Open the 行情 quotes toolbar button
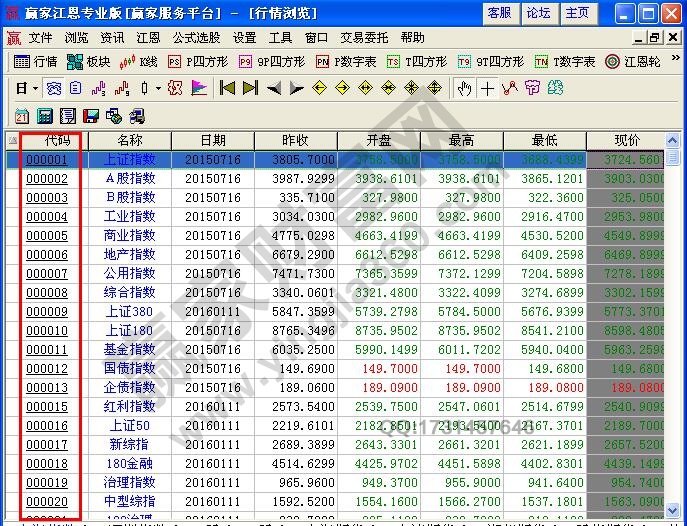 tap(36, 62)
